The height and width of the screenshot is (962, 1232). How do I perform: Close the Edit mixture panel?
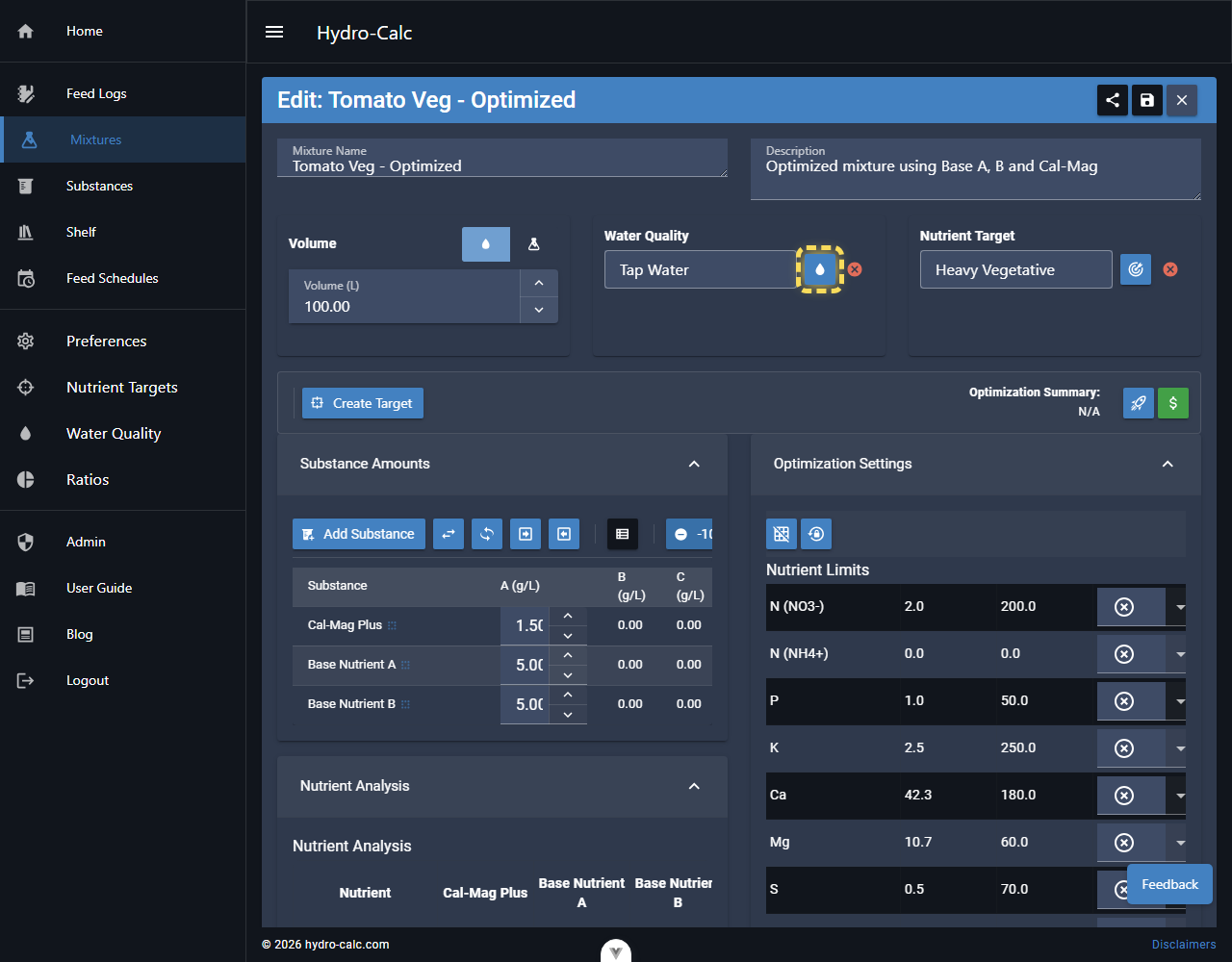(x=1182, y=100)
